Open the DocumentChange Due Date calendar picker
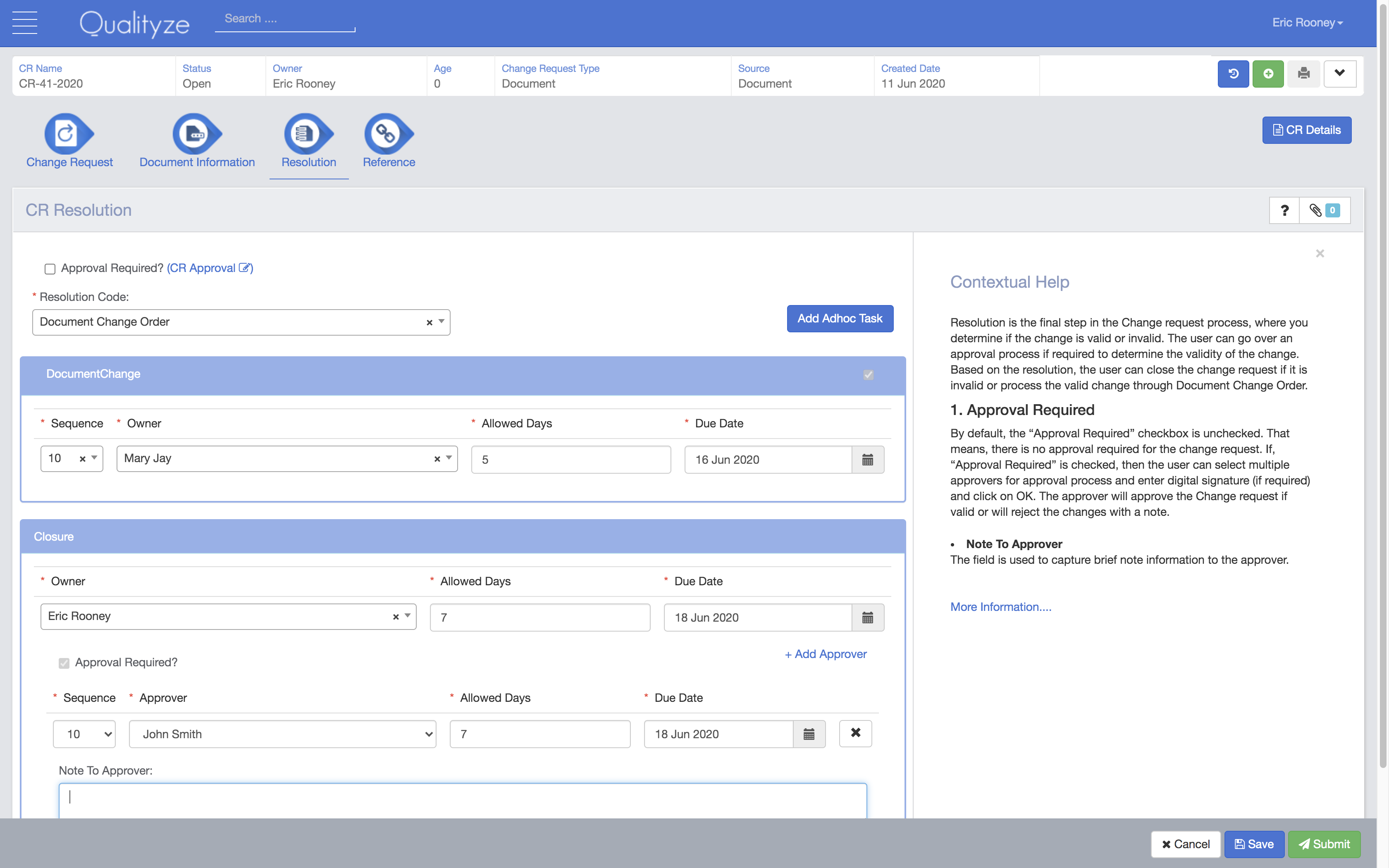The width and height of the screenshot is (1389, 868). 869,459
